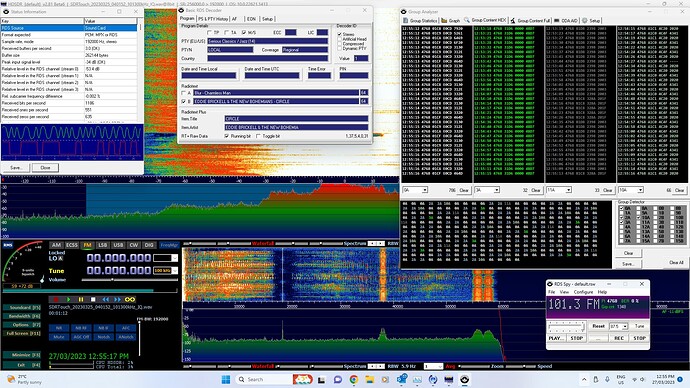Open the 100 kHz tune step dropdown
Viewport: 690px width, 388px height.
[174, 271]
